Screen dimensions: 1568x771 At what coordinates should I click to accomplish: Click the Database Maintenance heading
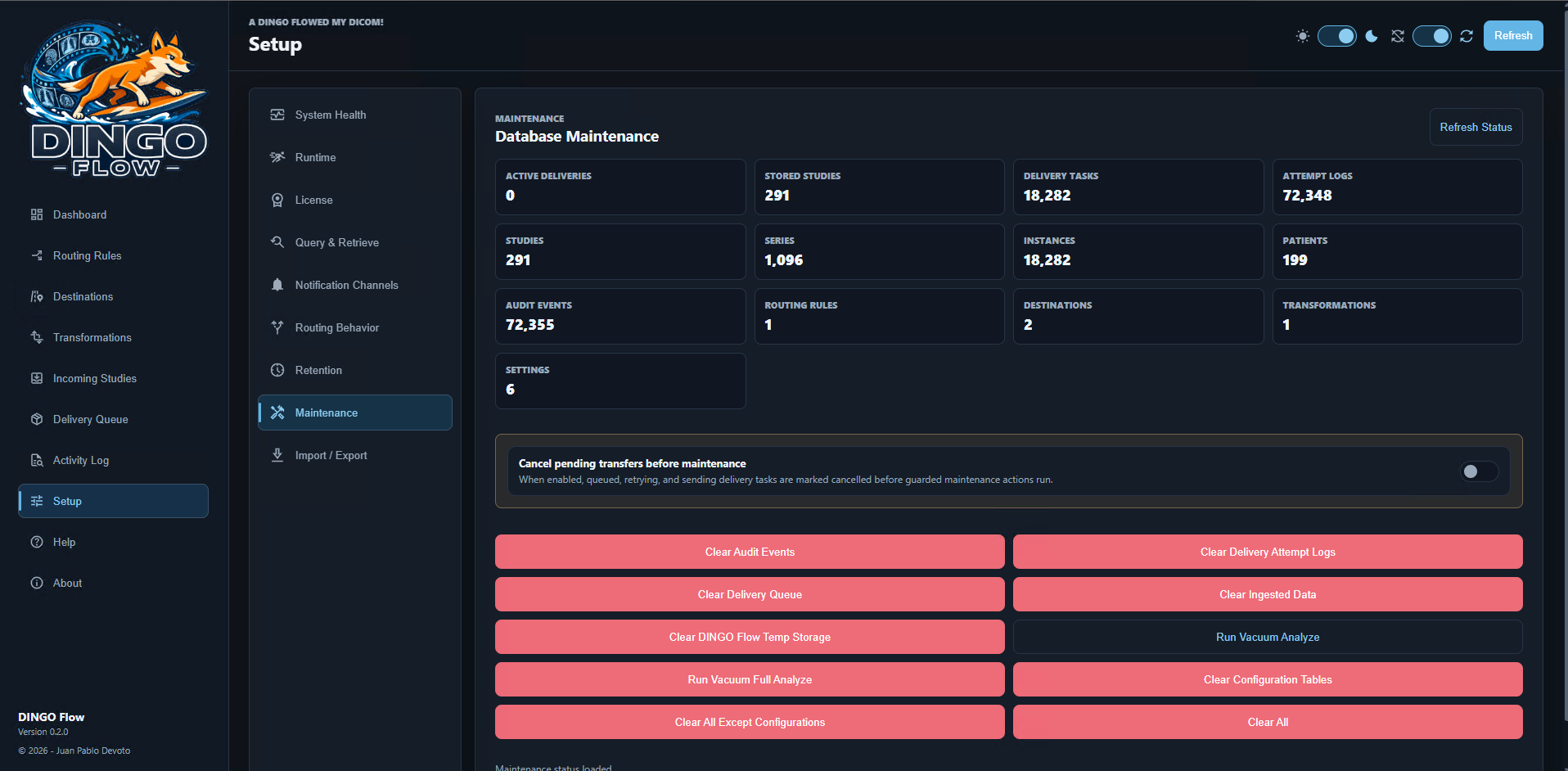point(577,137)
